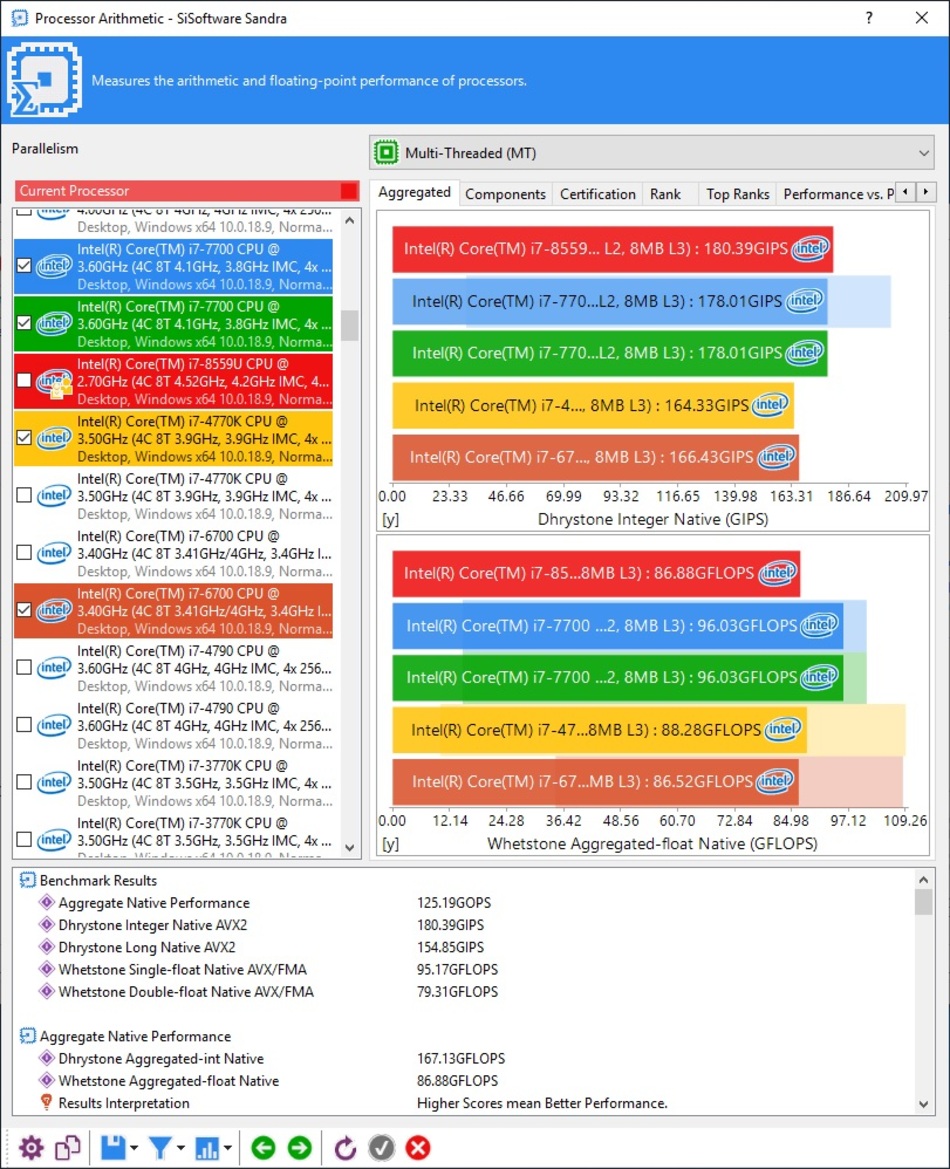This screenshot has width=950, height=1169.
Task: Uncheck the yellow i7-4770K processor checkbox
Action: 24,438
